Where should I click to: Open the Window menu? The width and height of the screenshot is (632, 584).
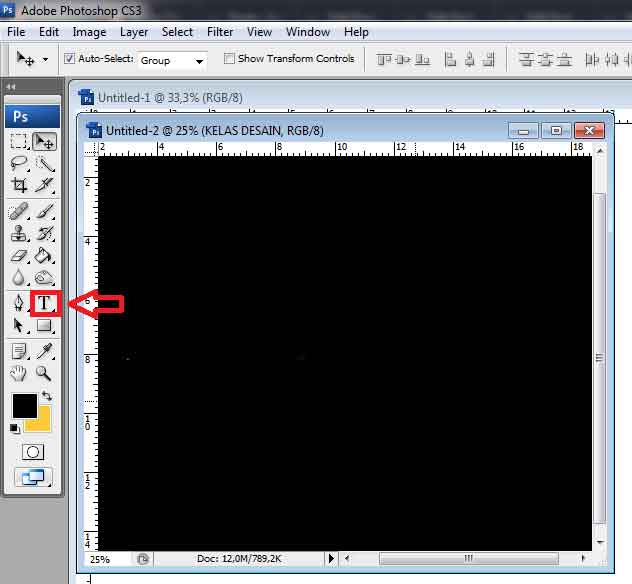click(x=308, y=32)
